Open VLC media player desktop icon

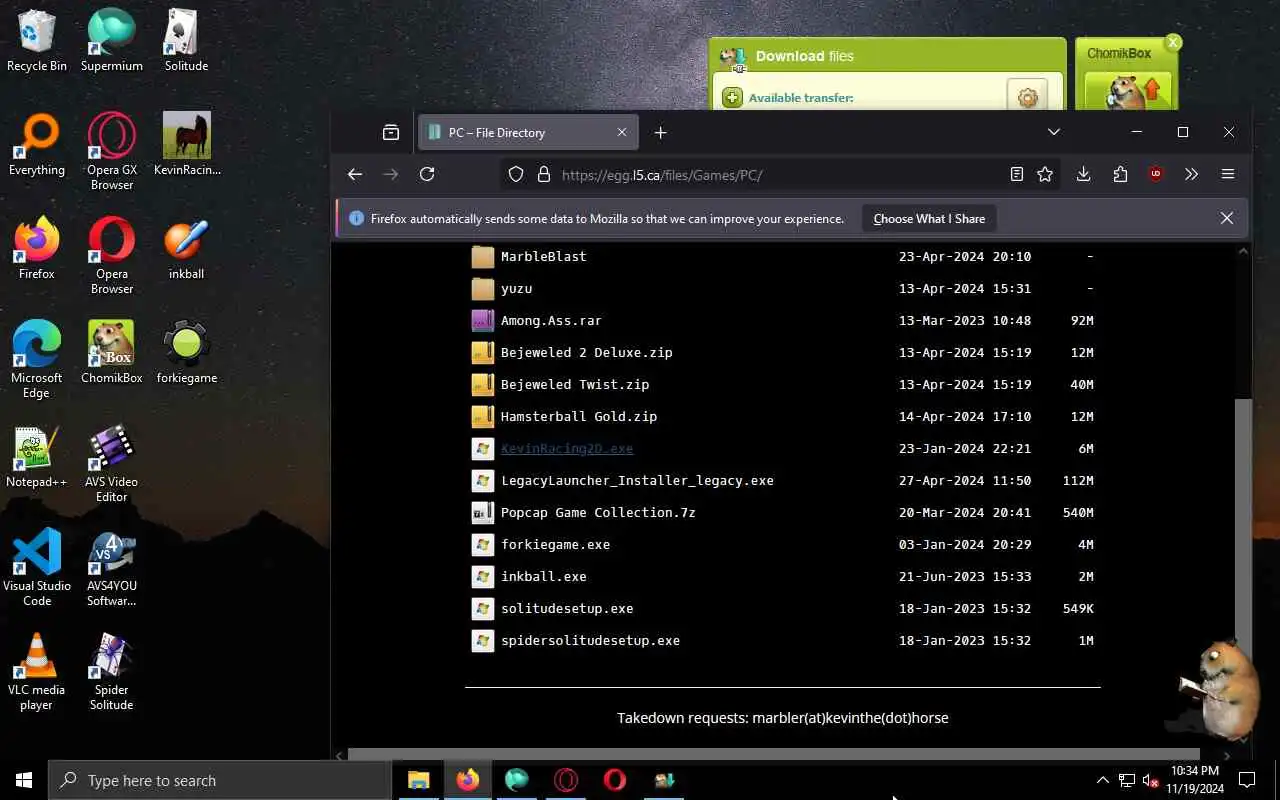37,672
